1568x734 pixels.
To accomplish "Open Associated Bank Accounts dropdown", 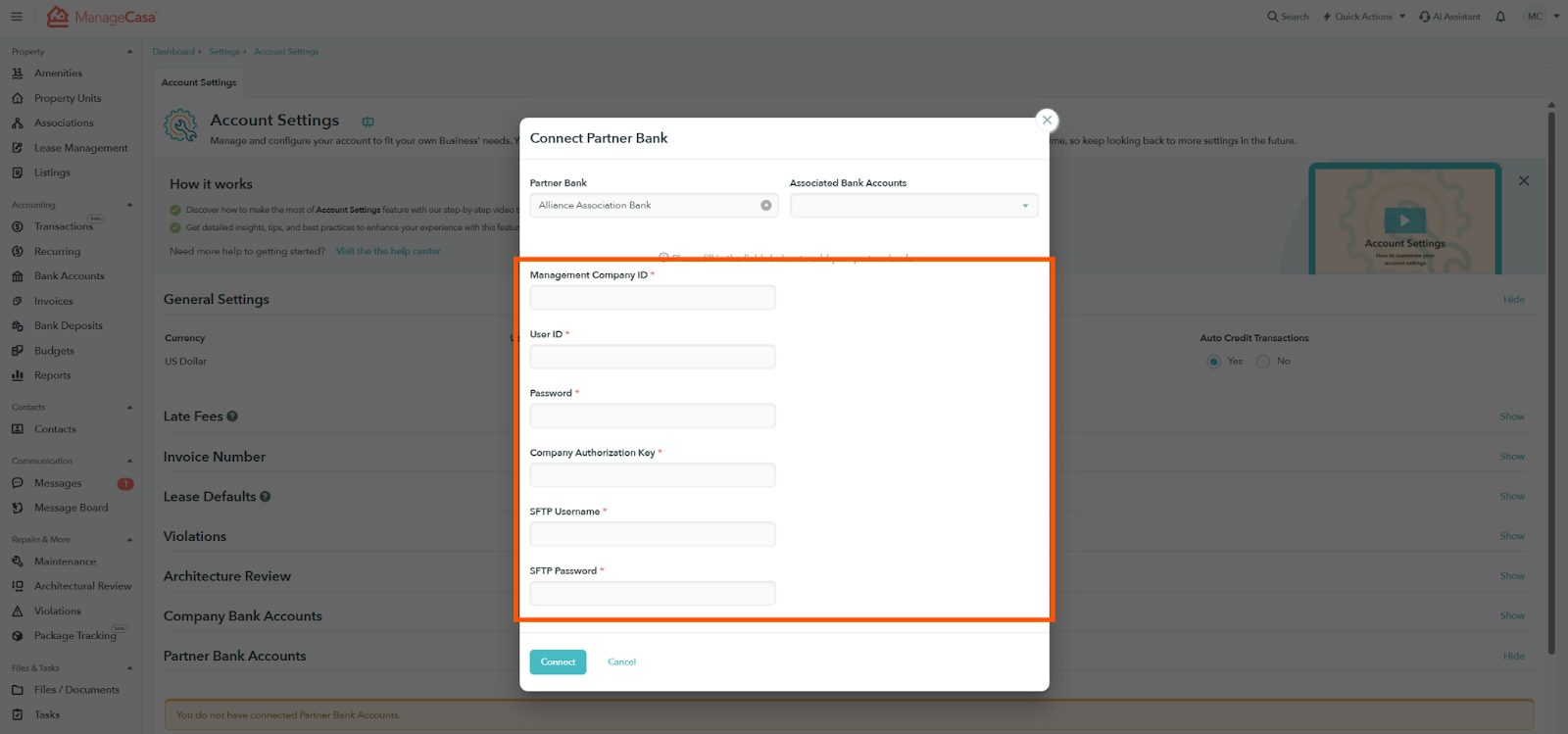I will 913,206.
